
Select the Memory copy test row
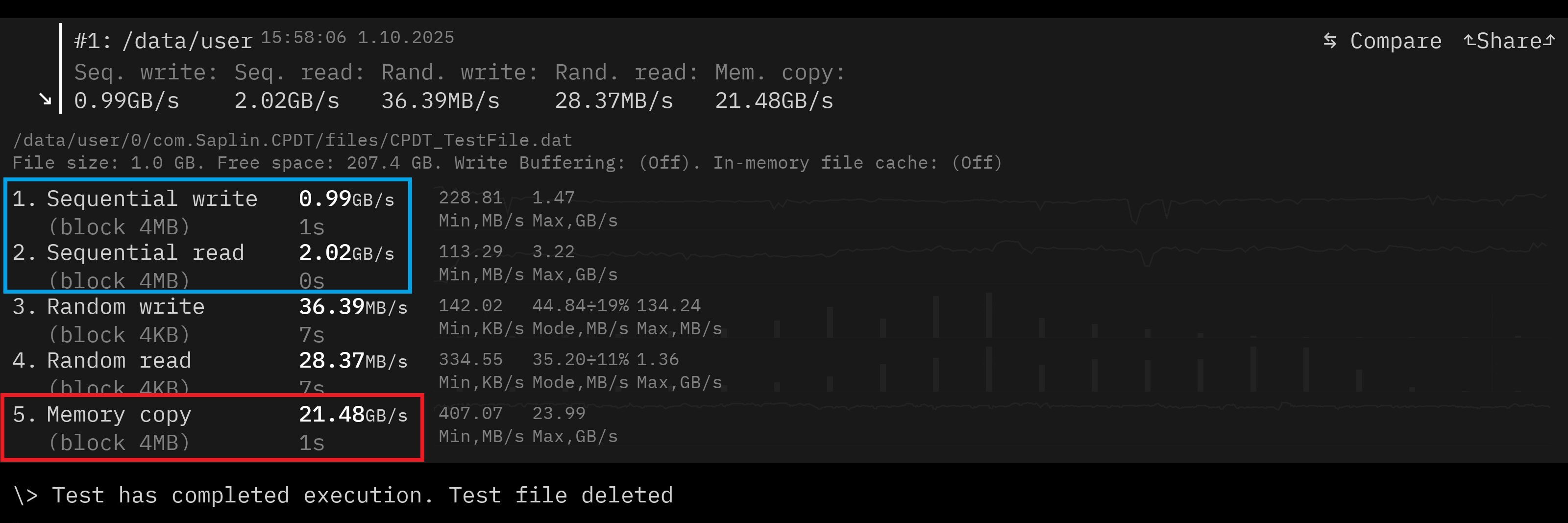(207, 427)
